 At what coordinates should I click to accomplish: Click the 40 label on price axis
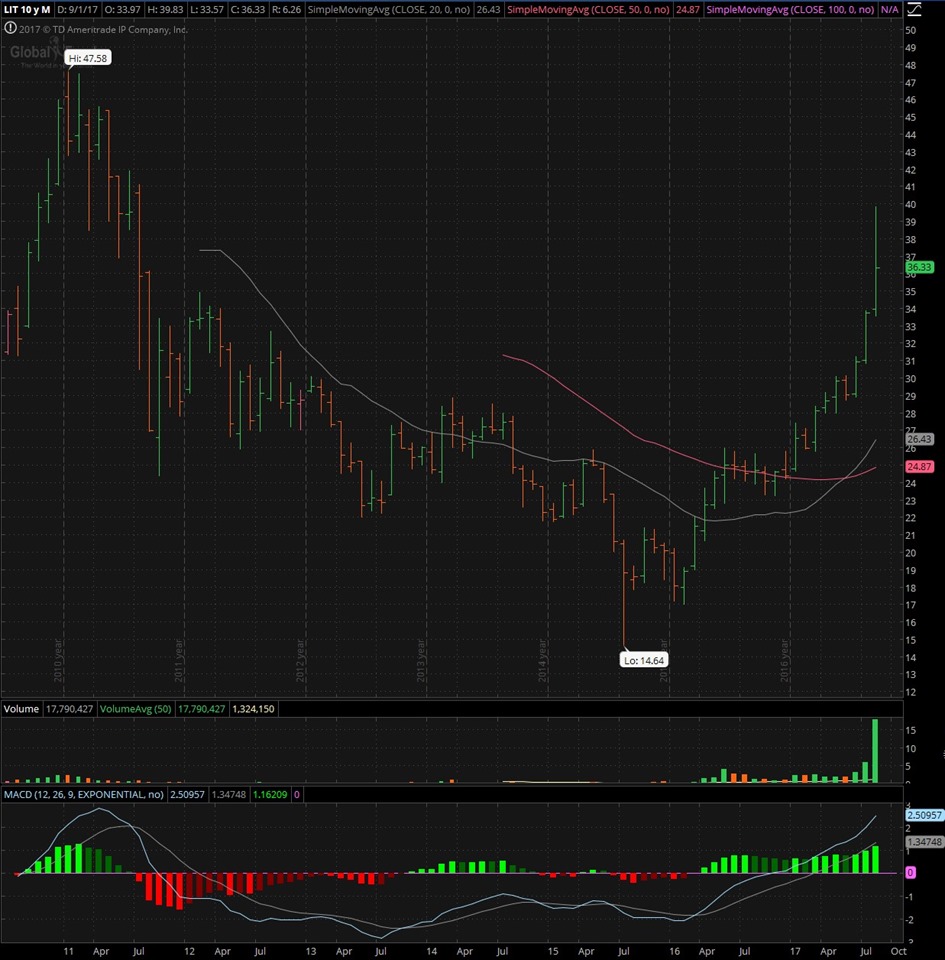pos(911,204)
